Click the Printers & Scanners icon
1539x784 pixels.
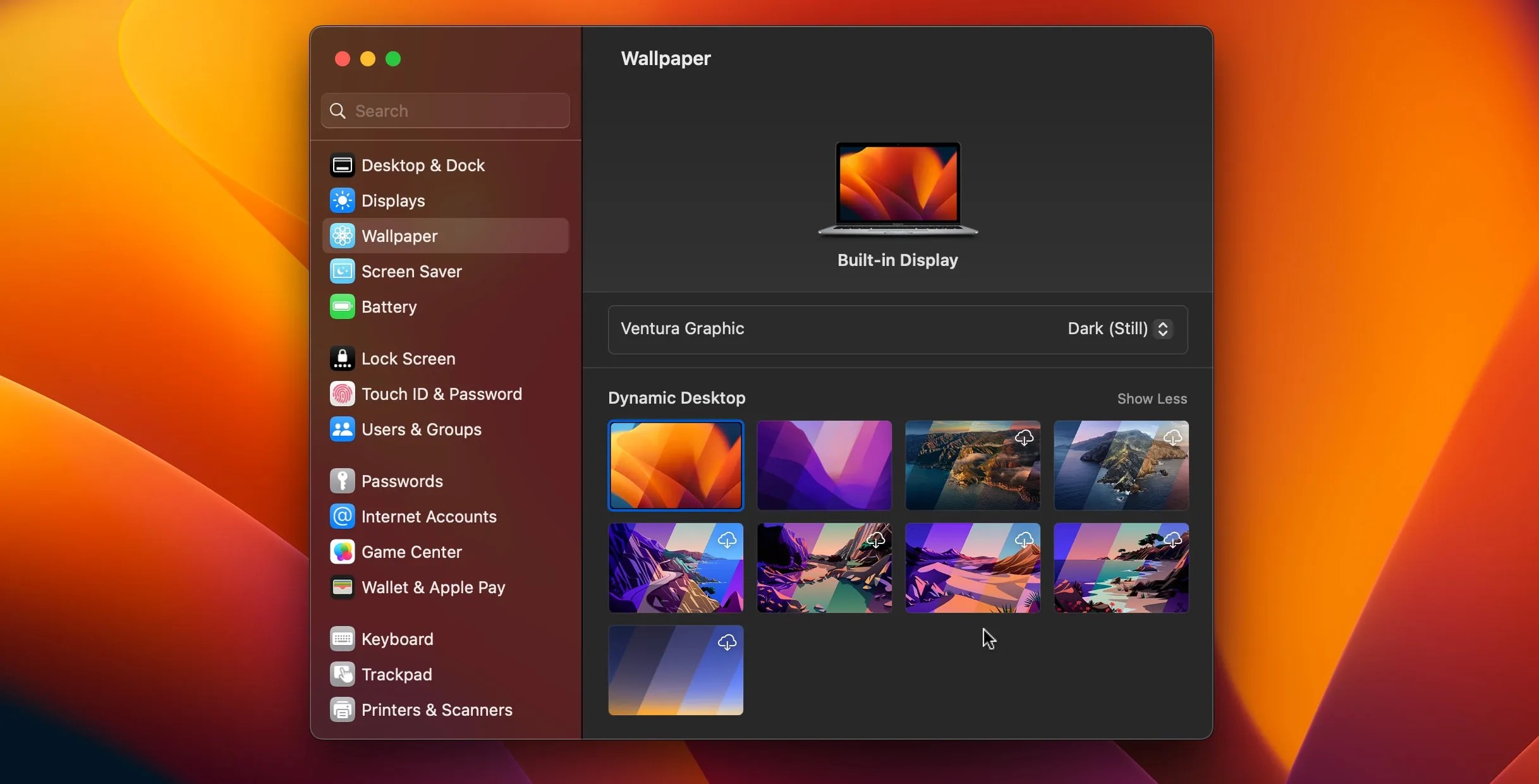tap(342, 710)
